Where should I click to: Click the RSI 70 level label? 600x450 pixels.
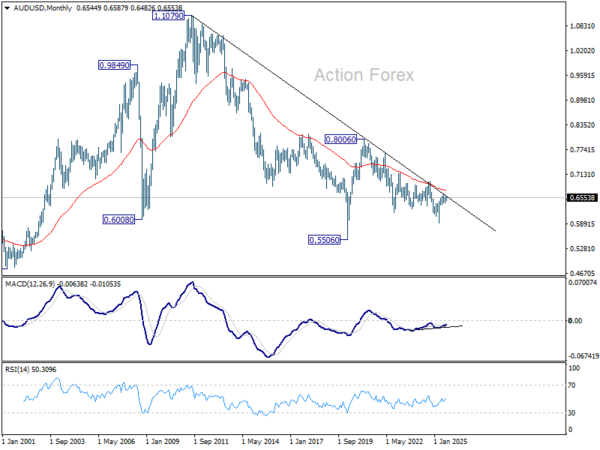(572, 385)
